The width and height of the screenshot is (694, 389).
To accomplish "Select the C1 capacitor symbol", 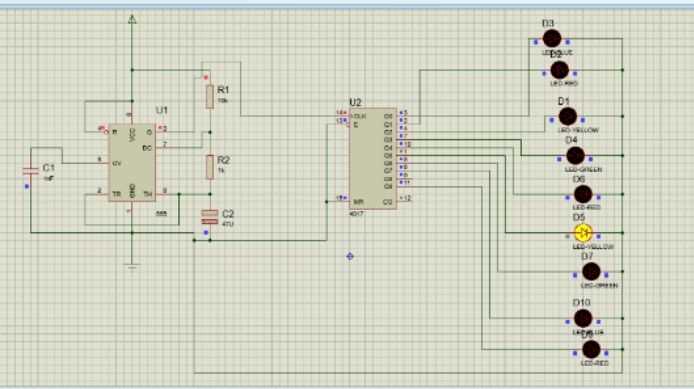I will [x=31, y=170].
